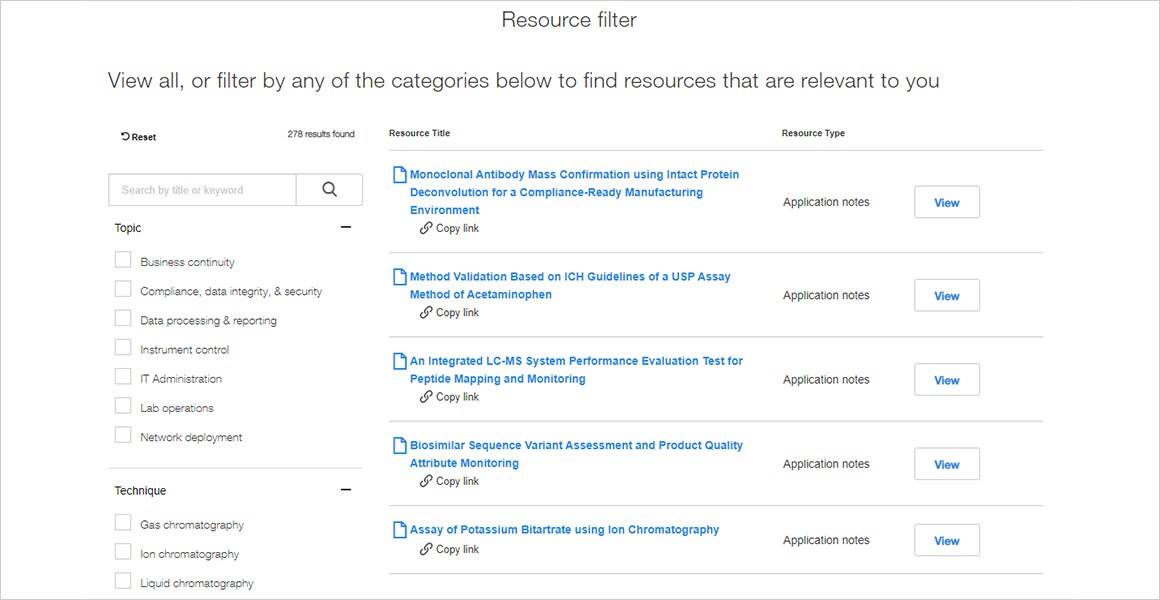Click View for the Monoclonal Antibody resource
The width and height of the screenshot is (1160, 600).
click(x=946, y=201)
